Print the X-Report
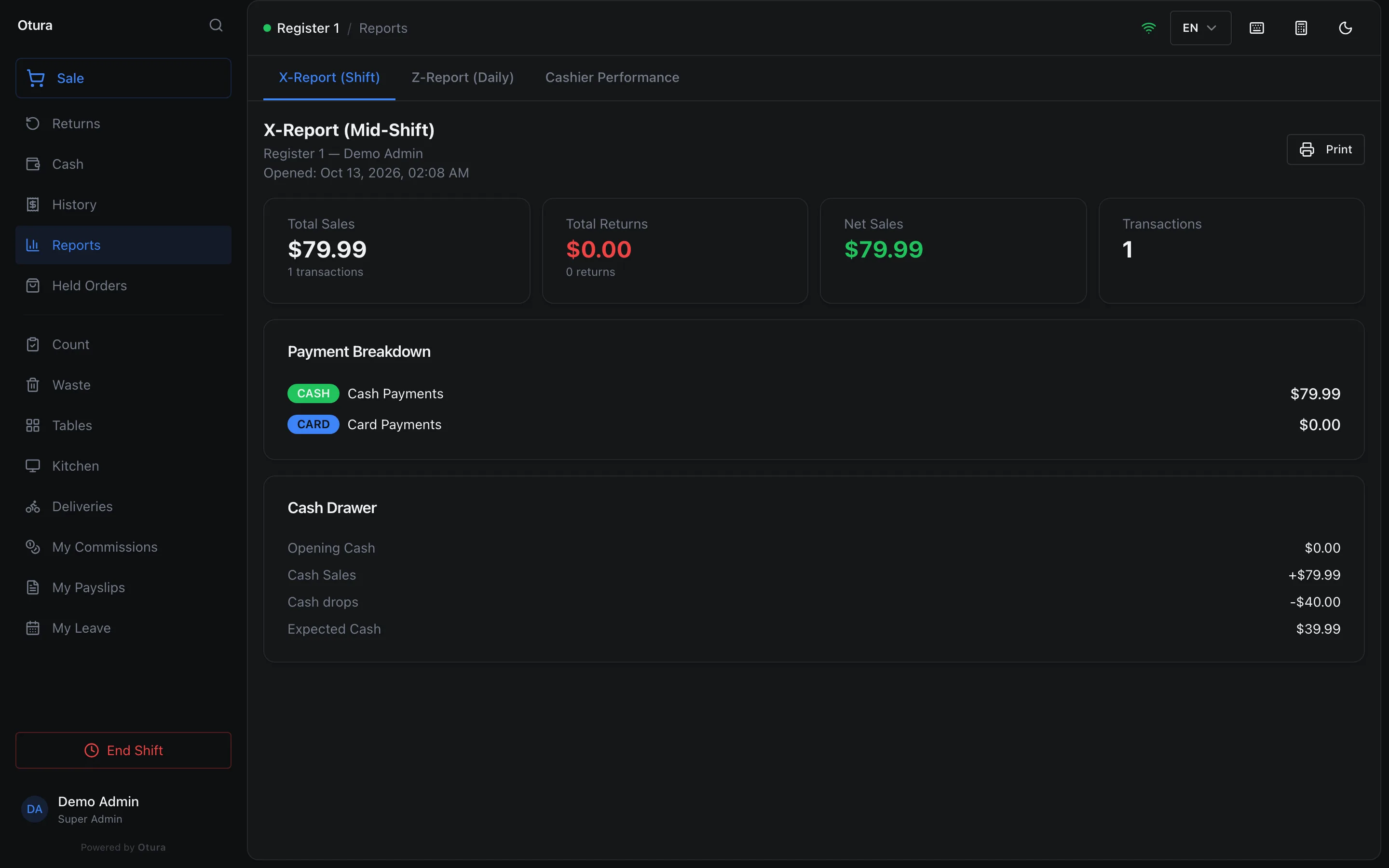 1325,149
